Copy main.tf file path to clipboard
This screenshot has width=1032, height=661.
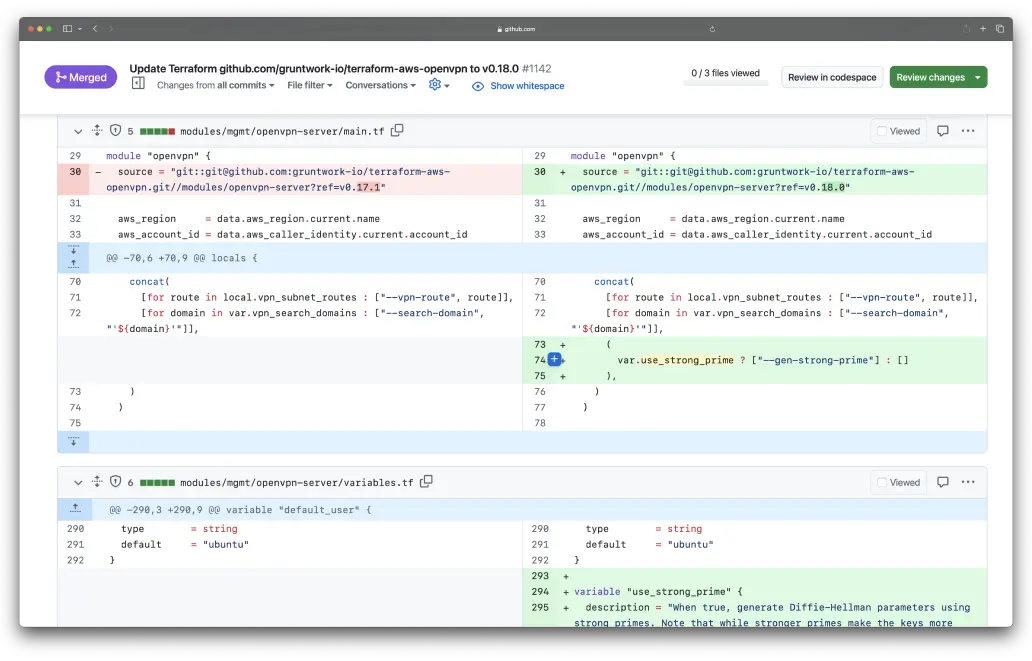(397, 130)
